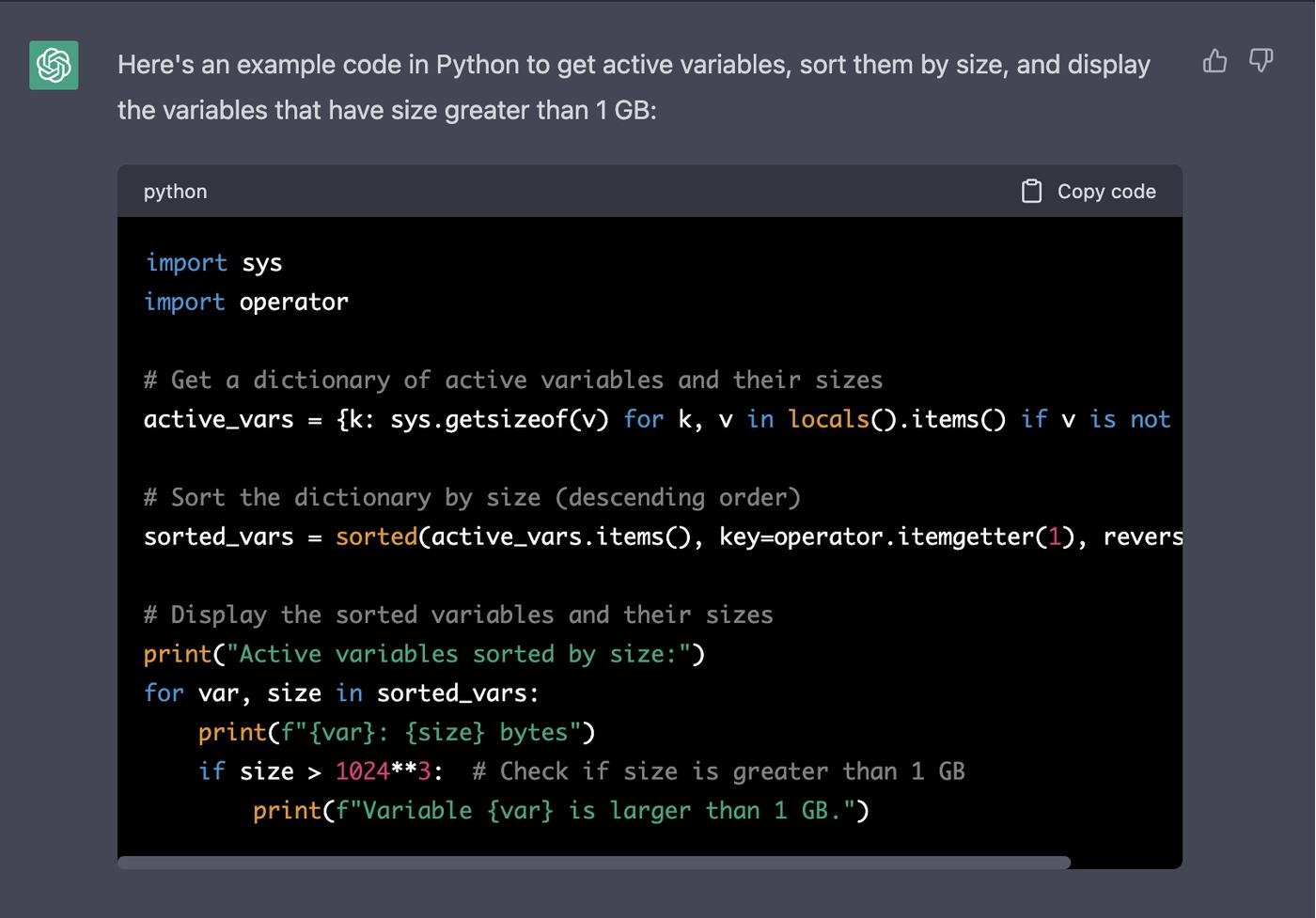Screen dimensions: 1316x918
Task: Click 'sys.getsizeof(v)' in the code
Action: click(x=499, y=419)
